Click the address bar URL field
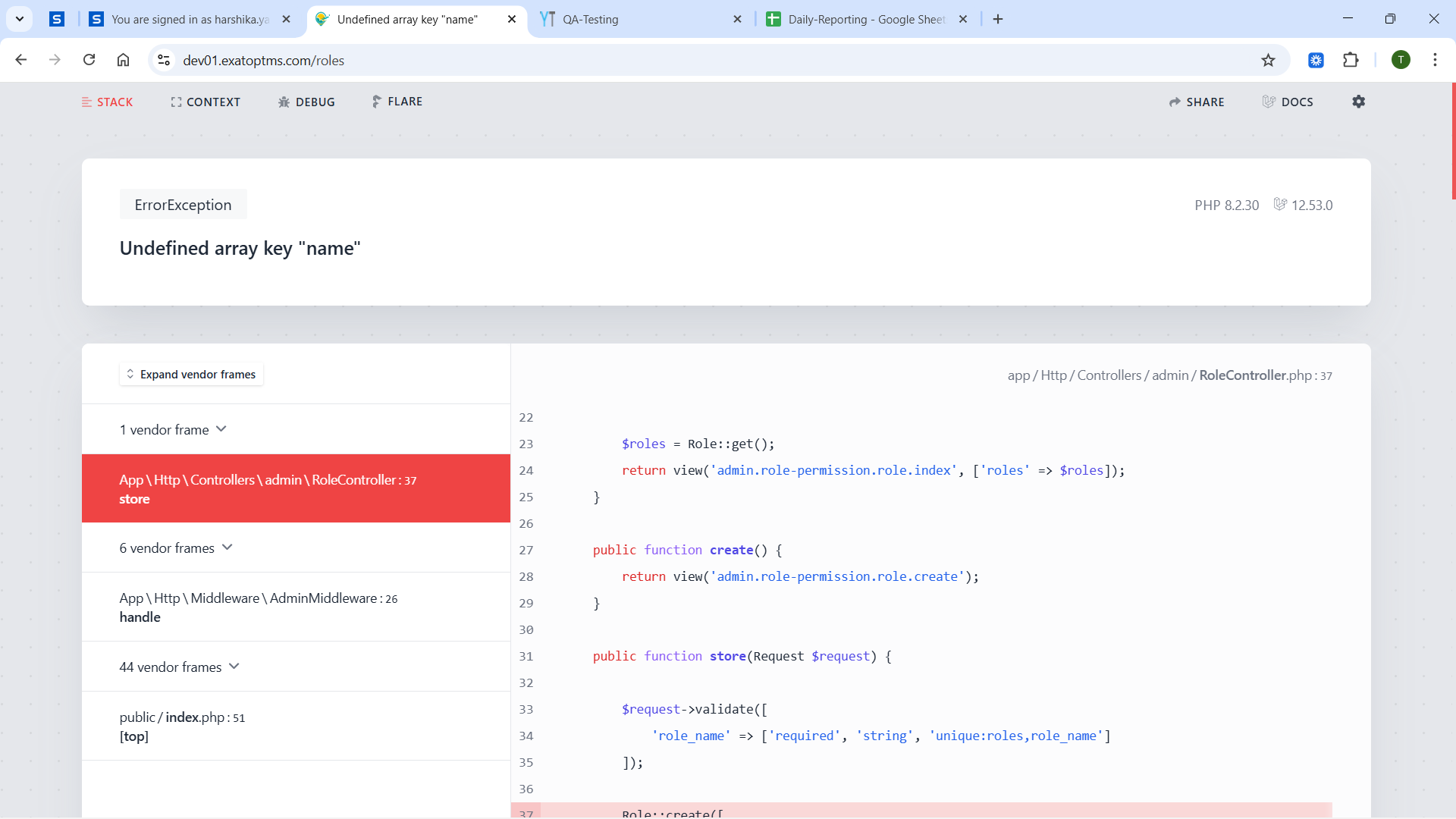Viewport: 1456px width, 819px height. pyautogui.click(x=682, y=60)
